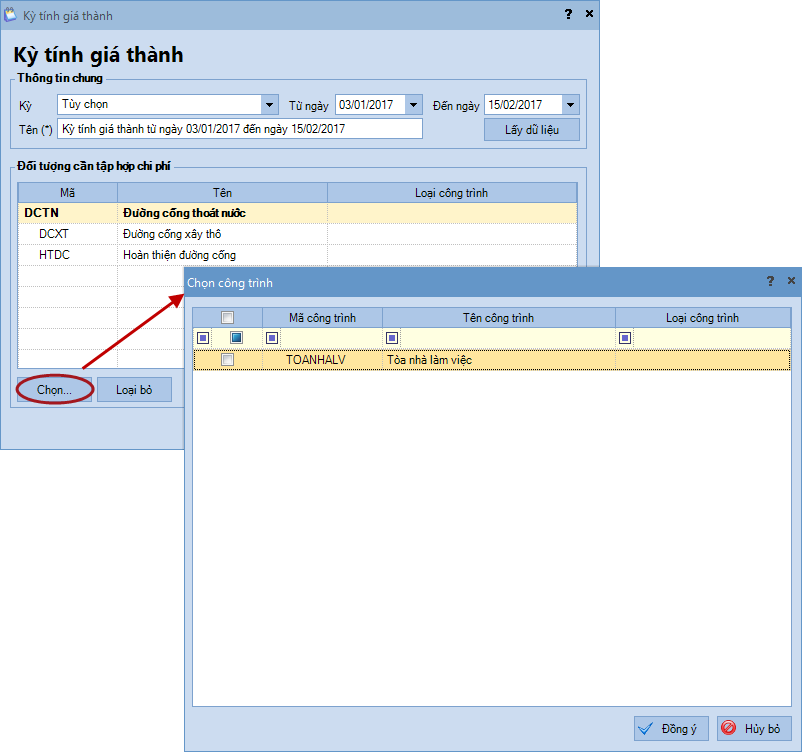This screenshot has width=802, height=752.
Task: Click help icon in Chọn công trình dialog
Action: click(x=769, y=282)
